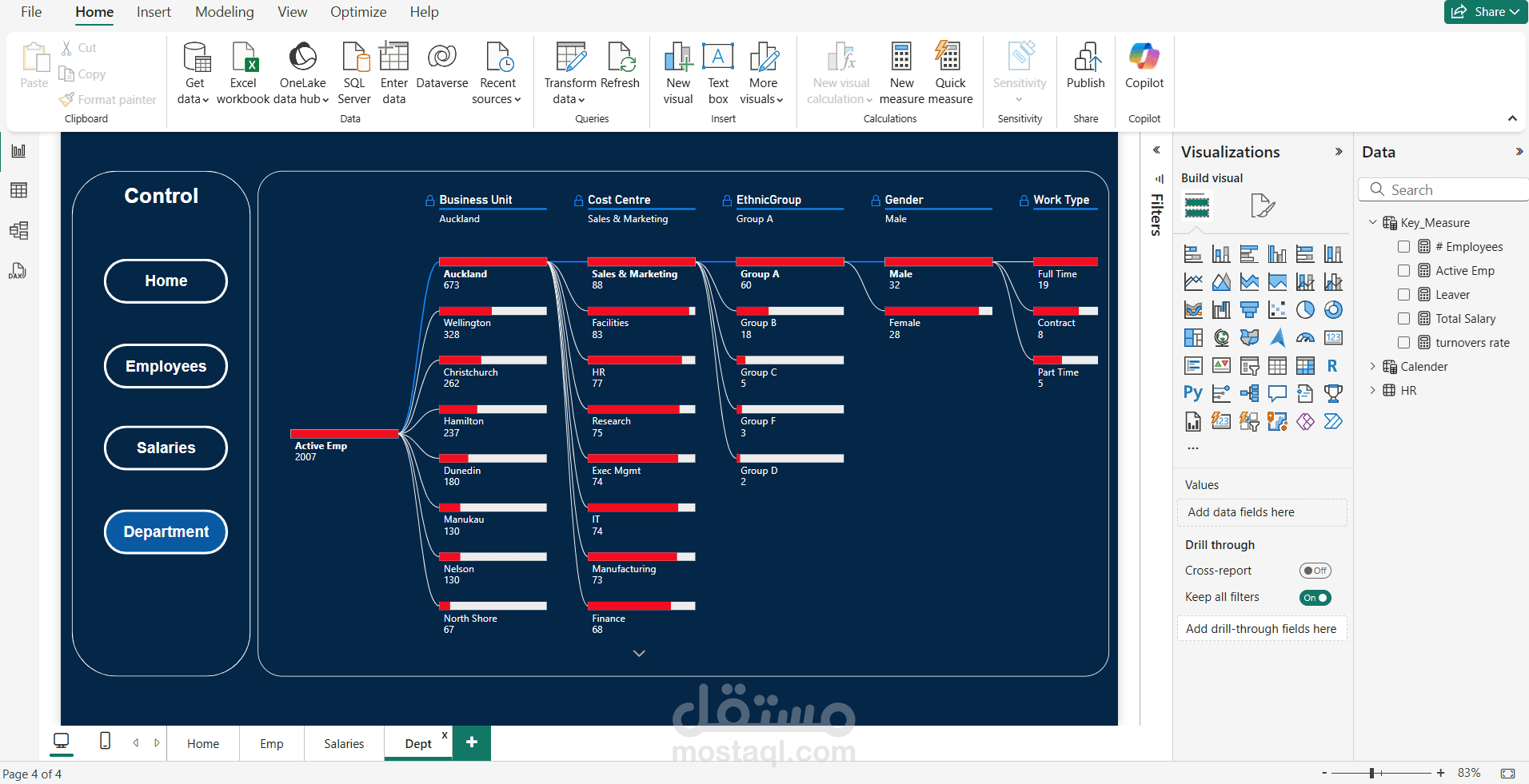Click Refresh in Queries group
This screenshot has width=1529, height=784.
[x=621, y=66]
